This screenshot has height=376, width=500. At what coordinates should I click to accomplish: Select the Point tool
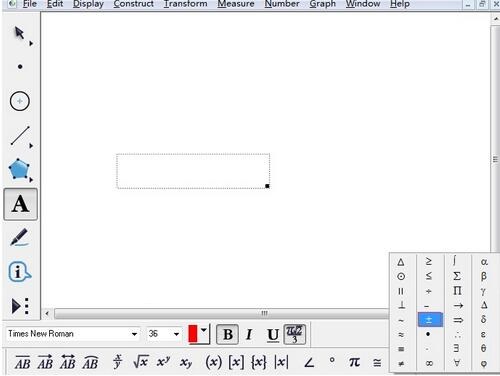(x=20, y=67)
